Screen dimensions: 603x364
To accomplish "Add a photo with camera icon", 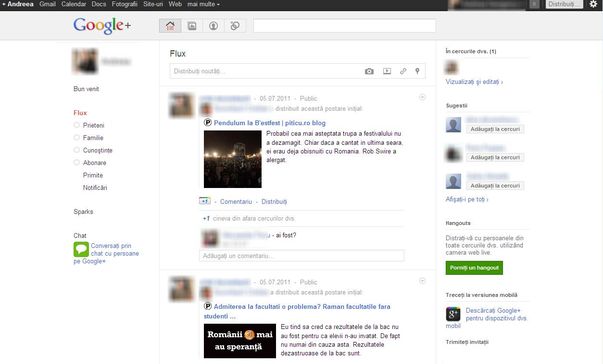I will point(369,71).
